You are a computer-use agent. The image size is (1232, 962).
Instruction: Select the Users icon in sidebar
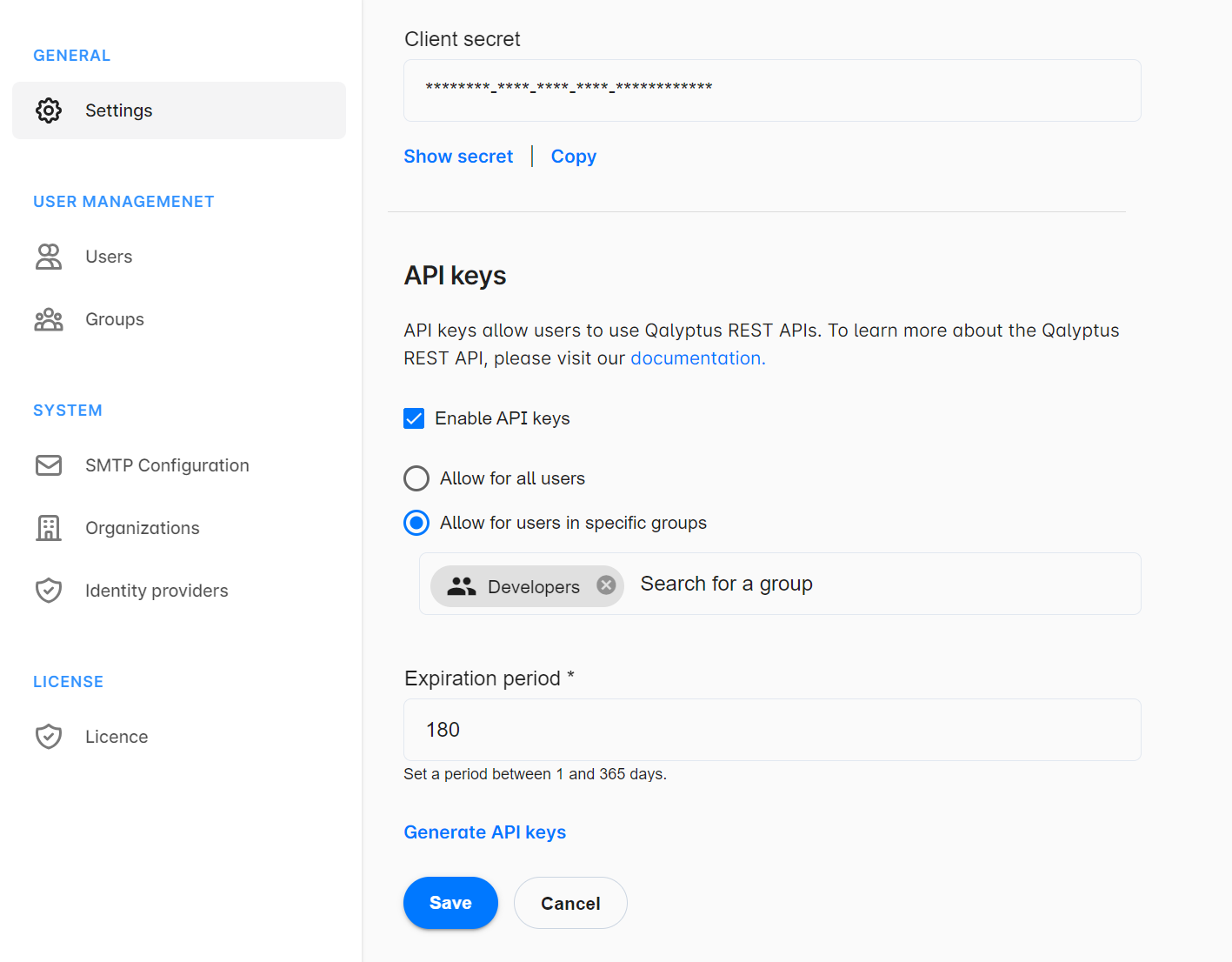(49, 257)
